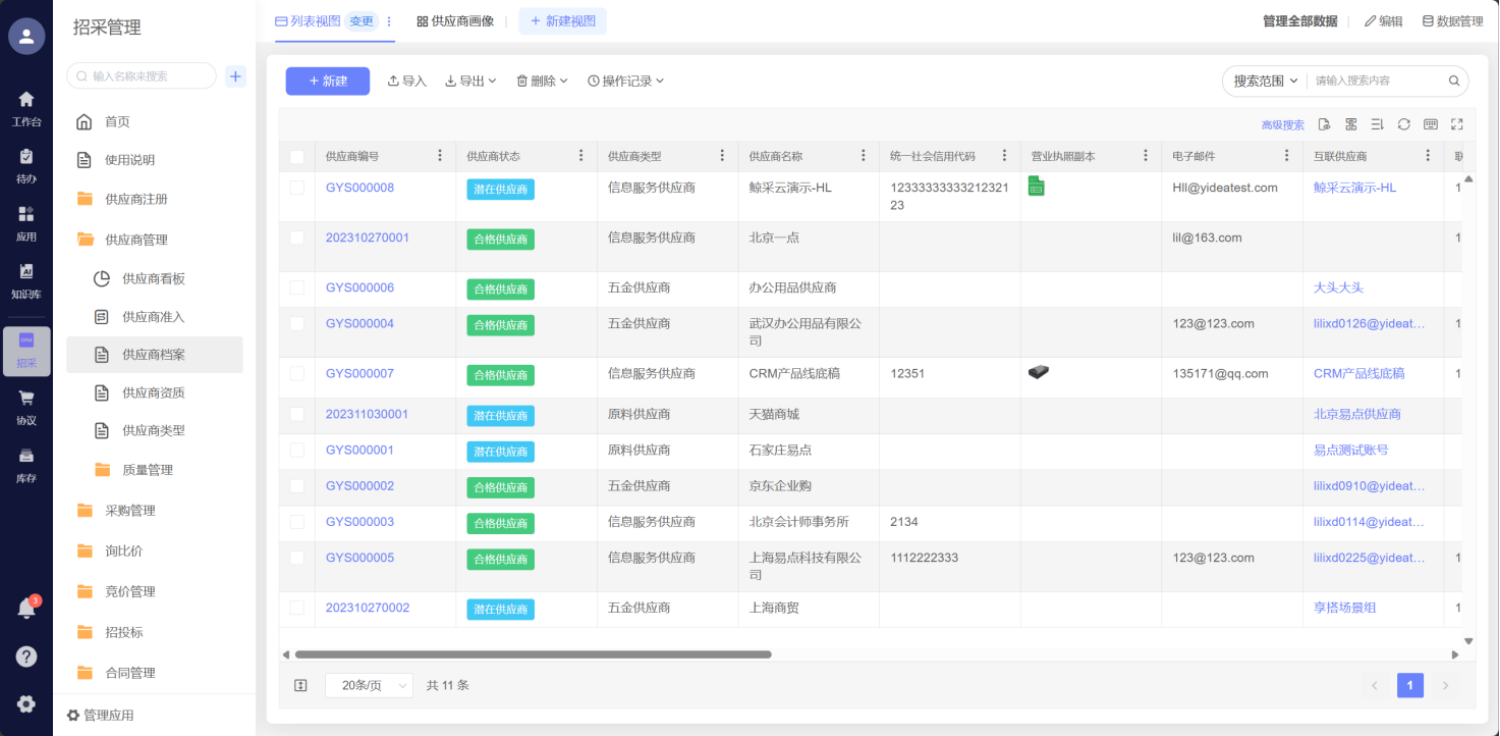Open 供应商资质 in the sidebar

153,393
